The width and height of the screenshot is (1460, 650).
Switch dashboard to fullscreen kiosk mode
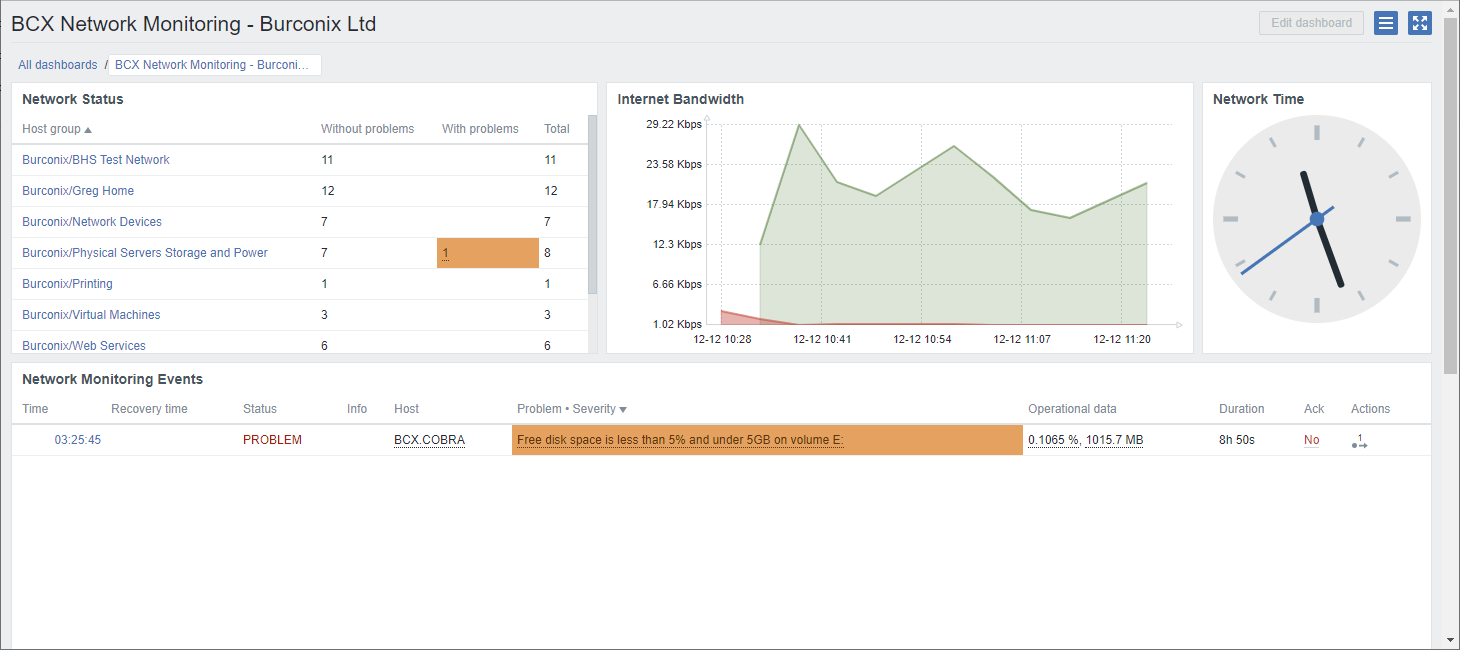point(1420,23)
